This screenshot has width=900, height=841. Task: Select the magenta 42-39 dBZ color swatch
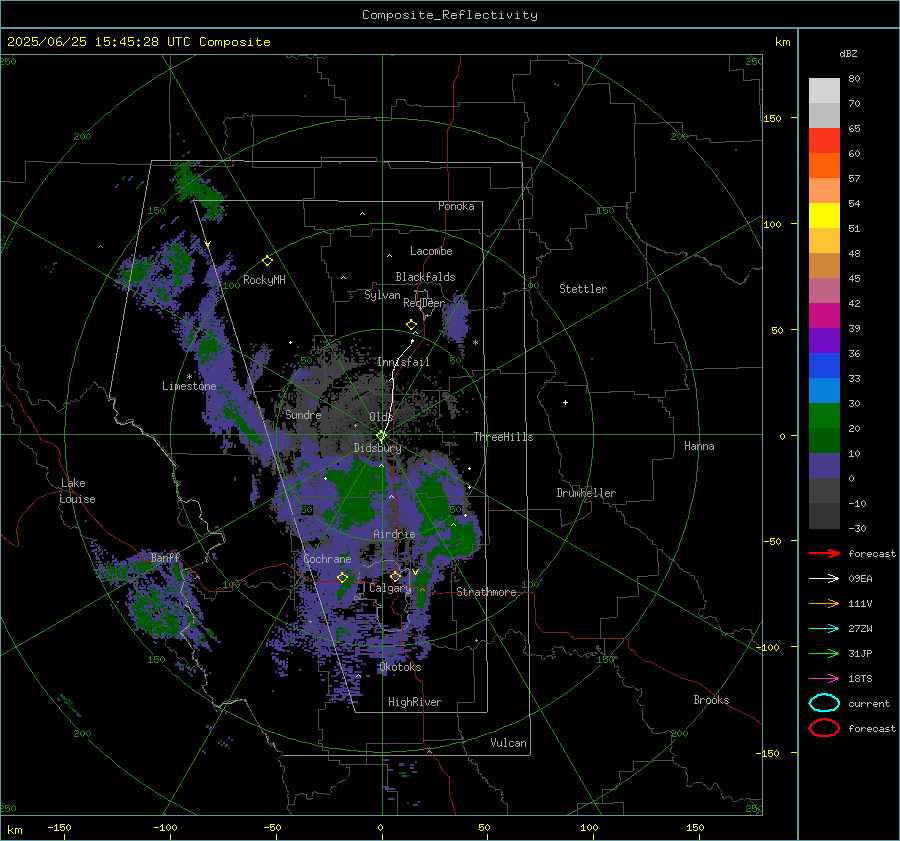point(824,316)
